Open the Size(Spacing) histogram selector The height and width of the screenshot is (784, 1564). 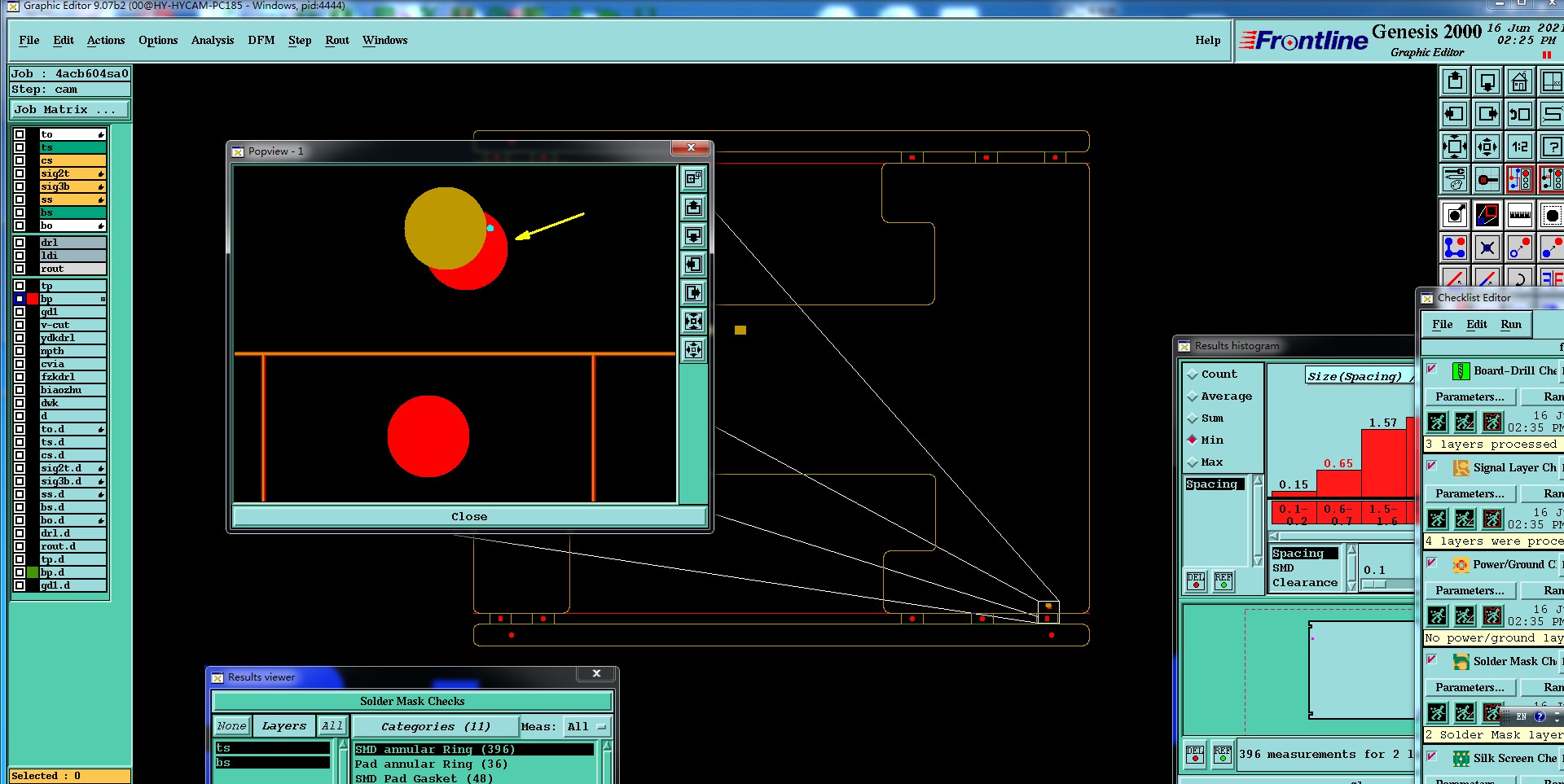click(1358, 376)
